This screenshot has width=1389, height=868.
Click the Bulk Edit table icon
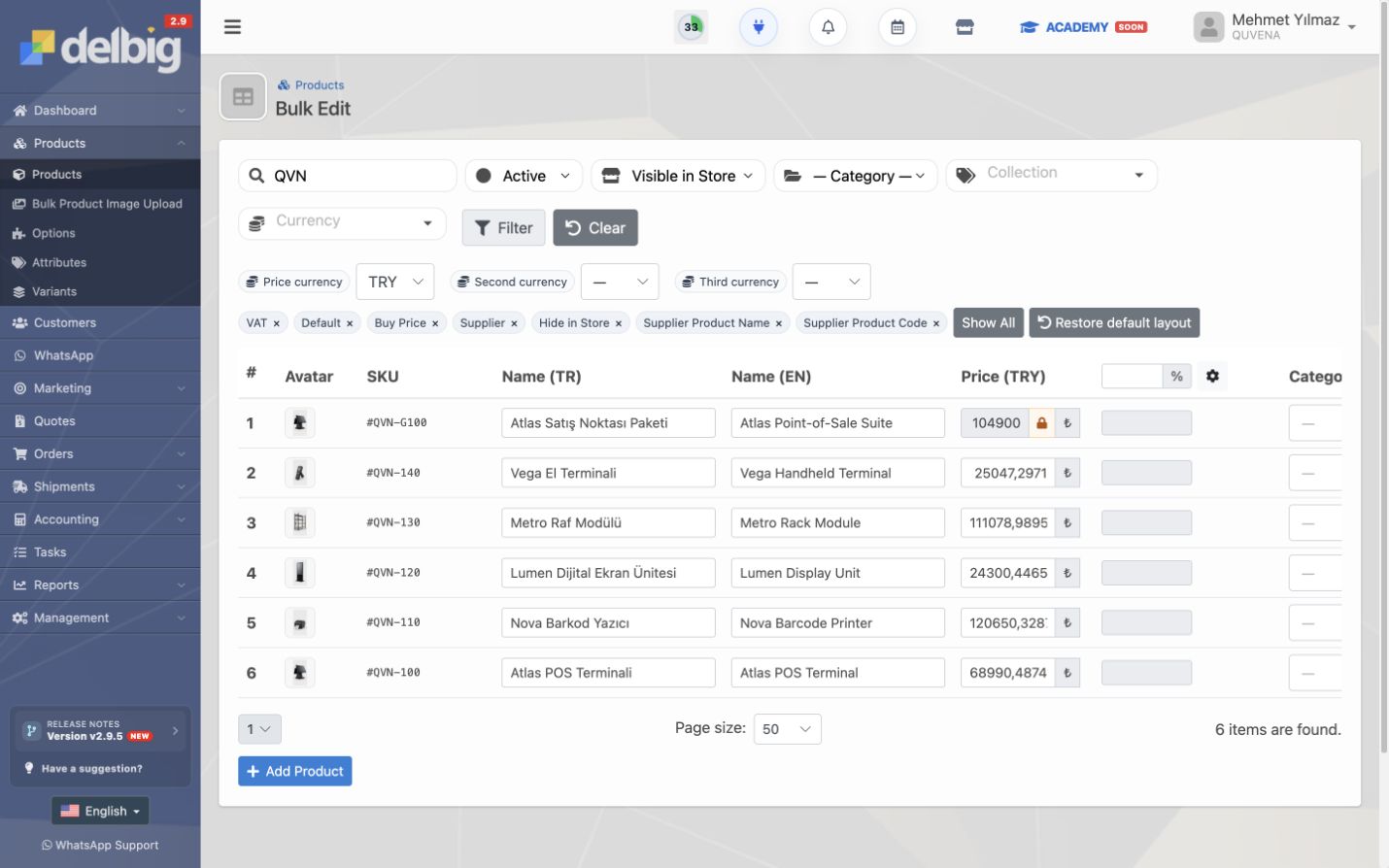pyautogui.click(x=243, y=96)
